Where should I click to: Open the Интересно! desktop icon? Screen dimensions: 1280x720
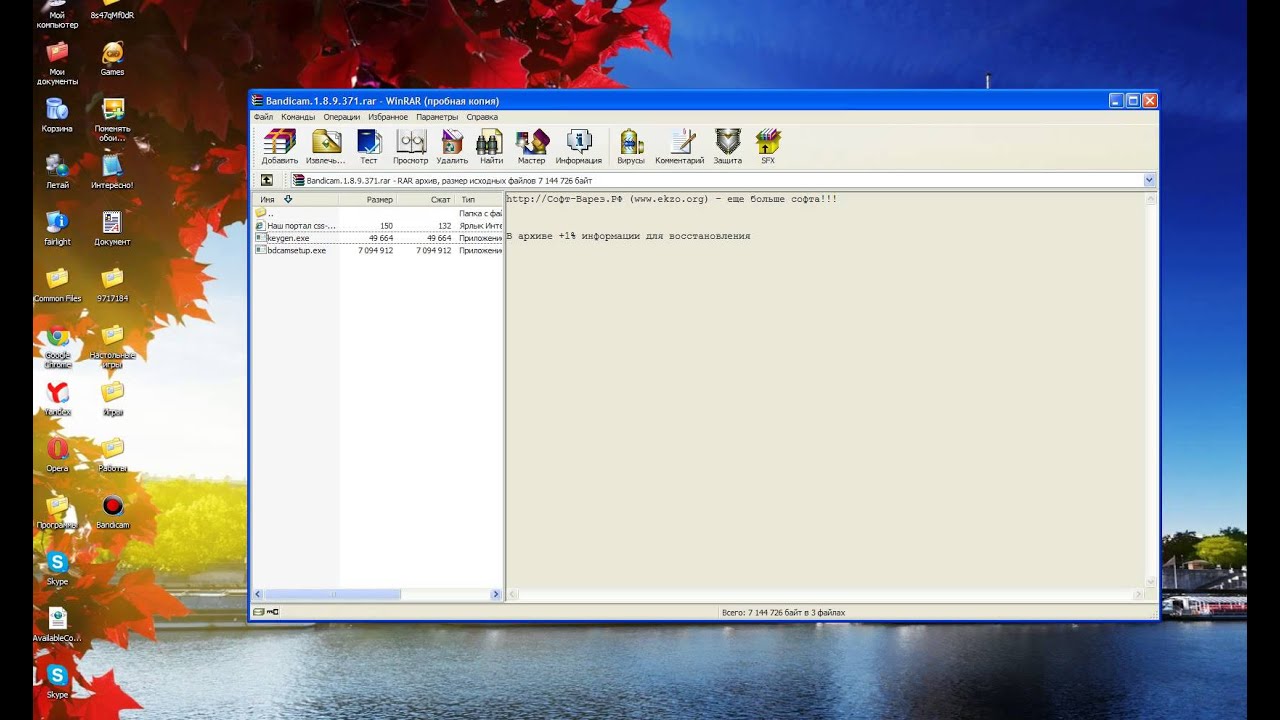coord(112,172)
